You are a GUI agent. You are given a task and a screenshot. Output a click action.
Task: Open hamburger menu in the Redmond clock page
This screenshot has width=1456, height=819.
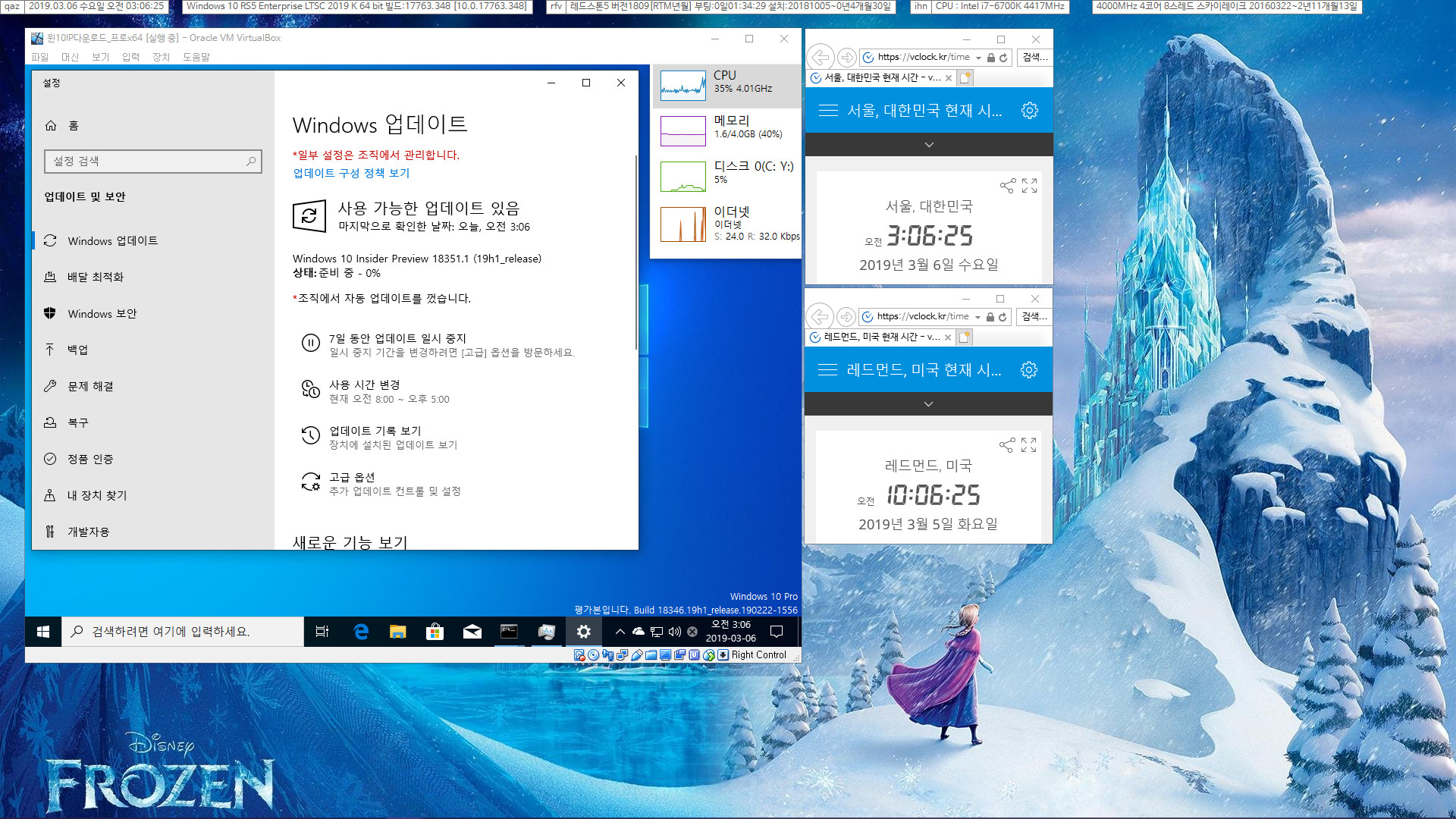[827, 370]
